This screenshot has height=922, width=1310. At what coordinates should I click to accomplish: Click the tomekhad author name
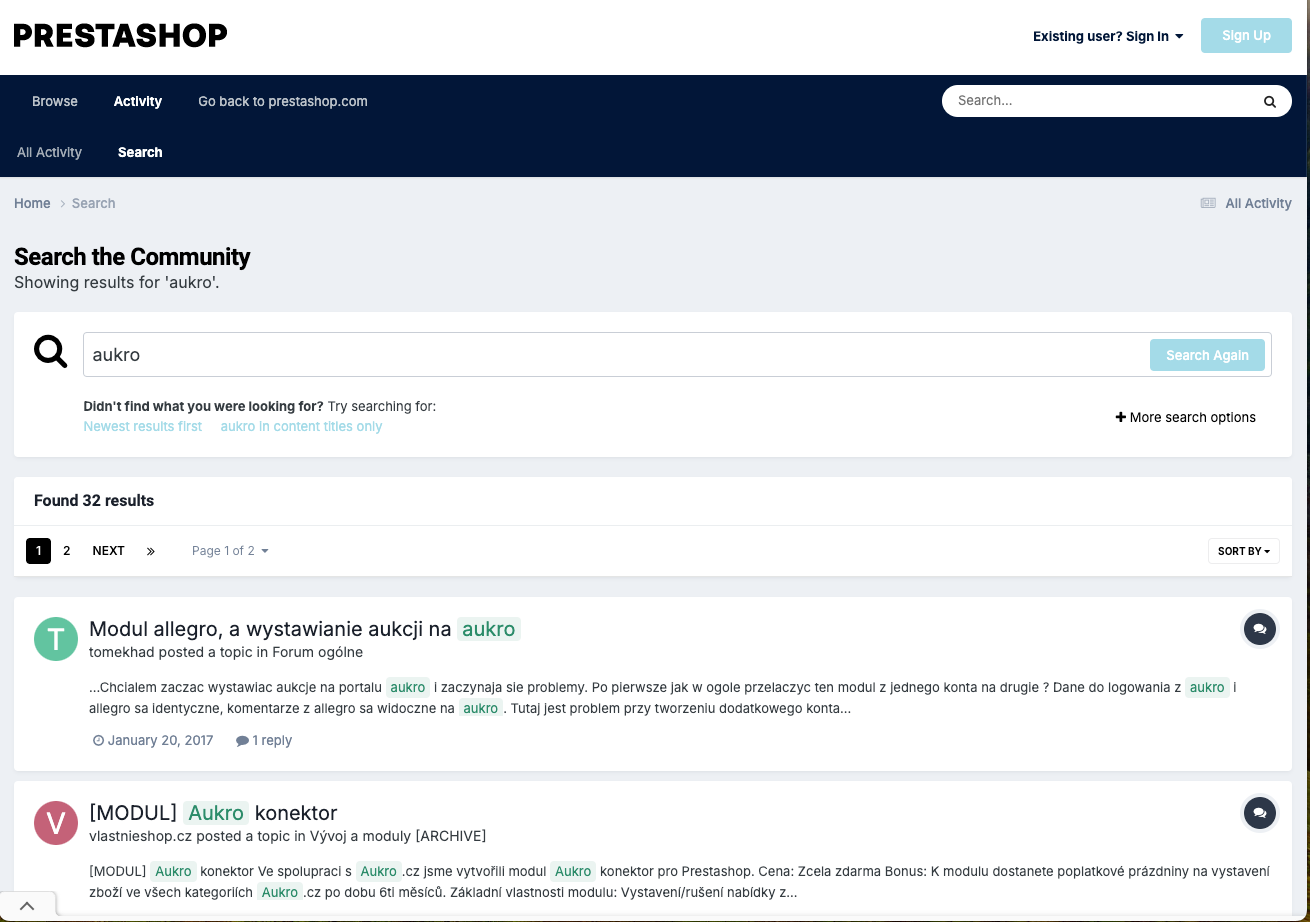(x=121, y=652)
